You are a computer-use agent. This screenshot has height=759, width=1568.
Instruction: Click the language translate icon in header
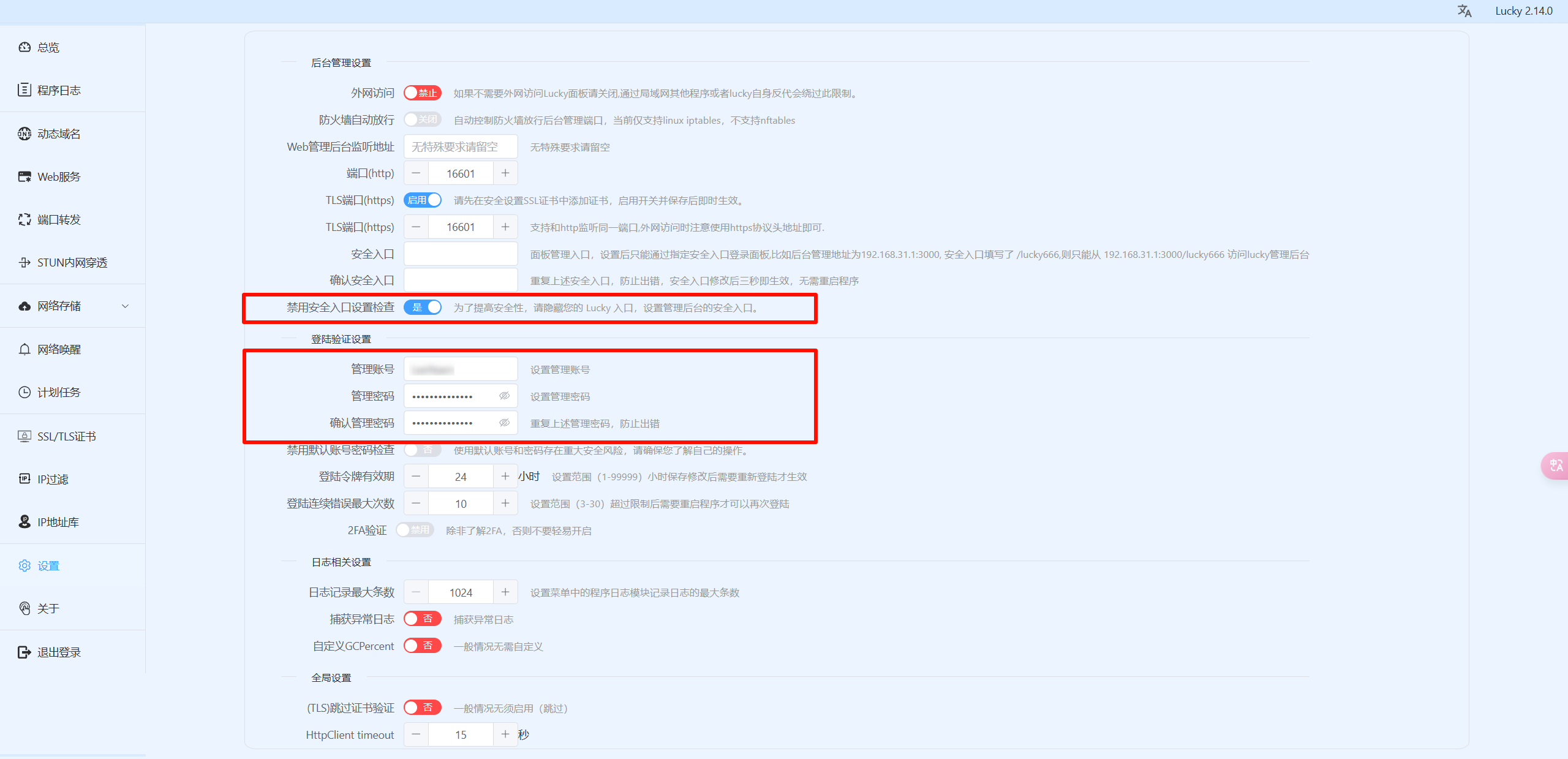1464,11
